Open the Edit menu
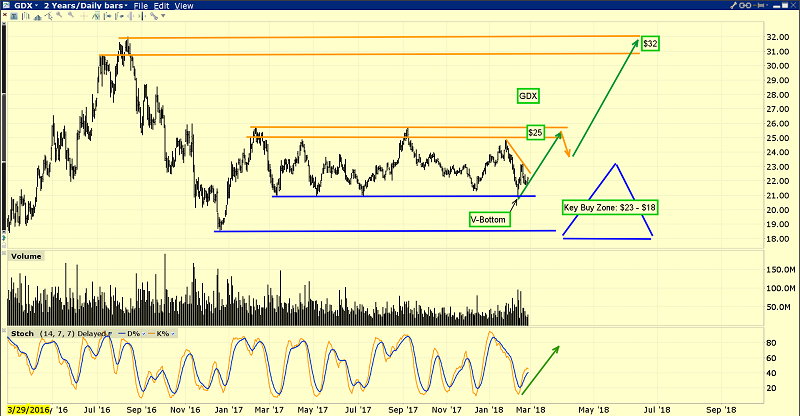The image size is (800, 416). point(161,6)
